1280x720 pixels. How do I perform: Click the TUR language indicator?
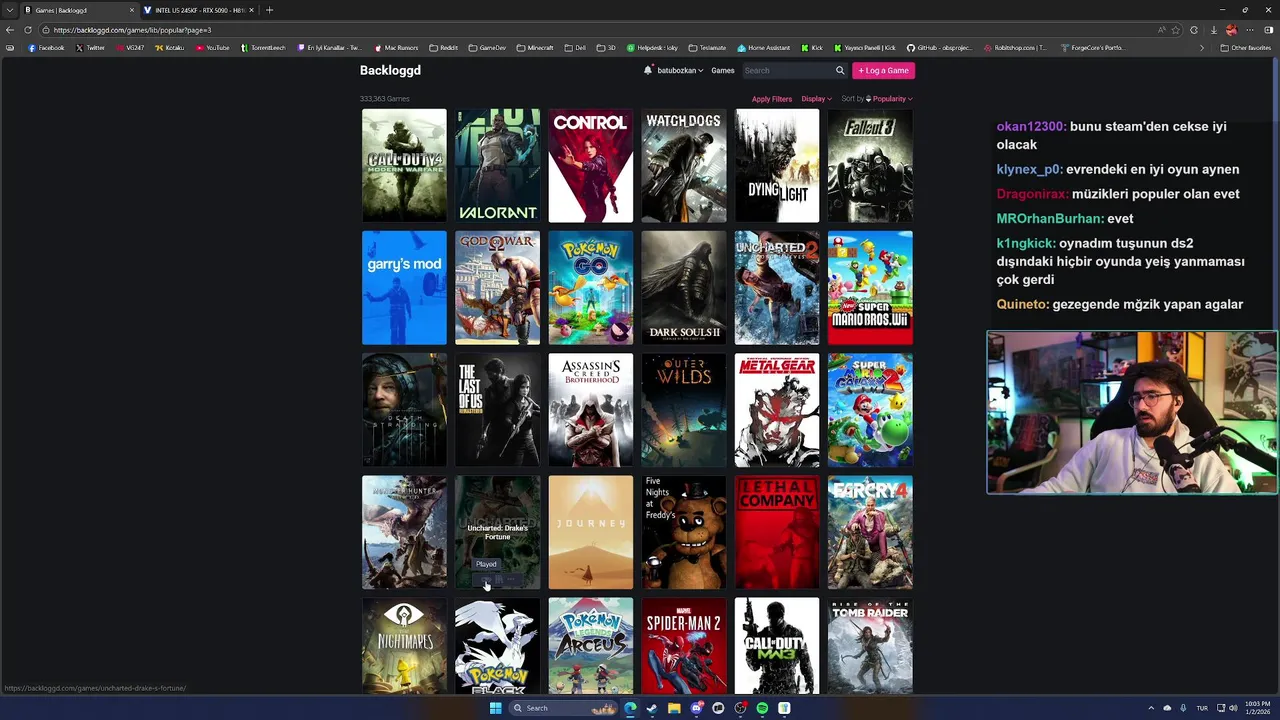1203,708
